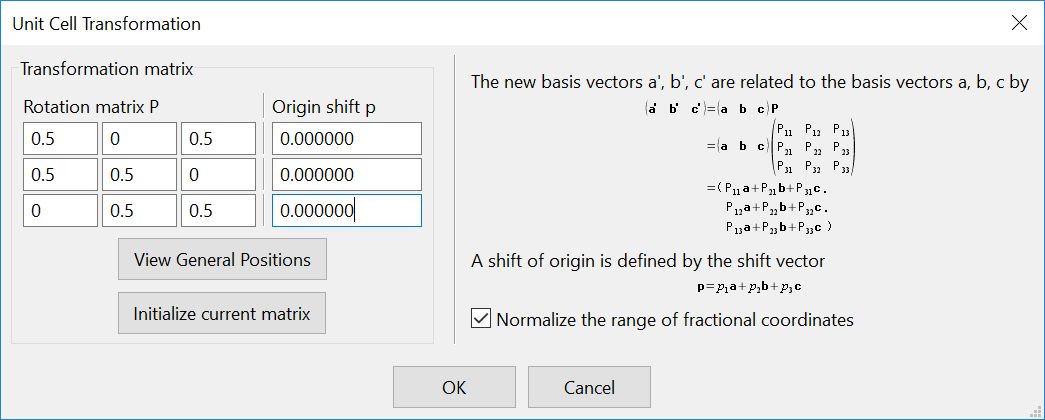Click rotation matrix field row 2, column 1
1045x420 pixels.
tap(60, 175)
